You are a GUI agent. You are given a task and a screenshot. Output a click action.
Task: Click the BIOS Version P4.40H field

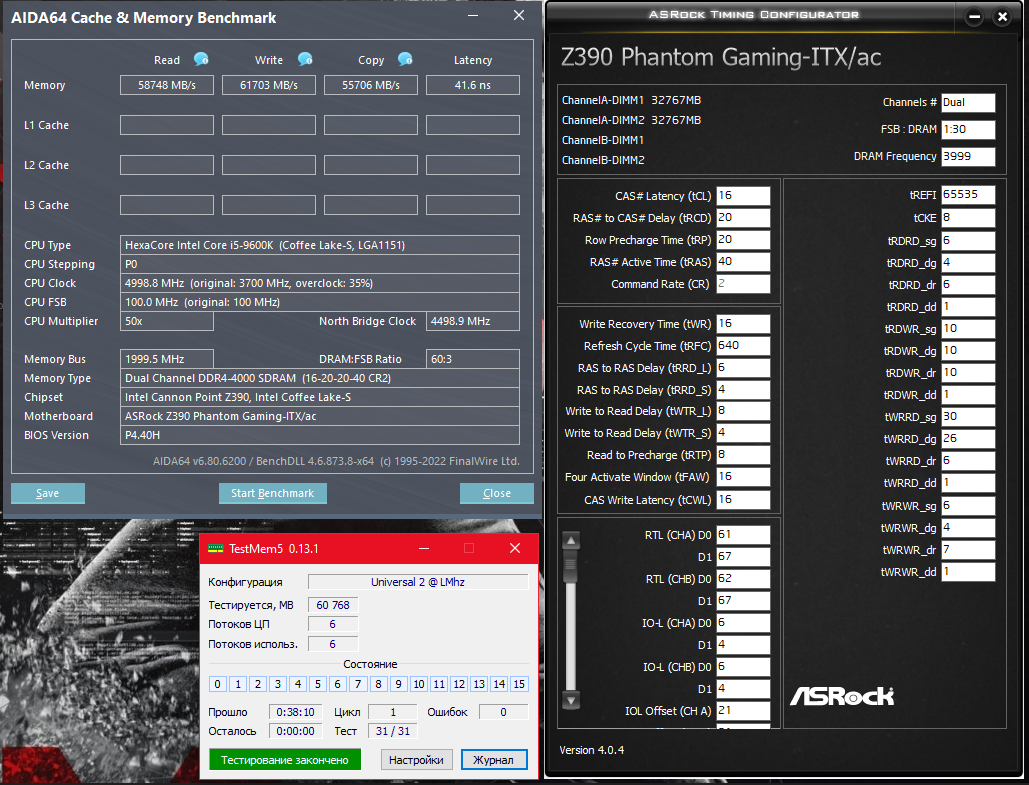pyautogui.click(x=320, y=435)
